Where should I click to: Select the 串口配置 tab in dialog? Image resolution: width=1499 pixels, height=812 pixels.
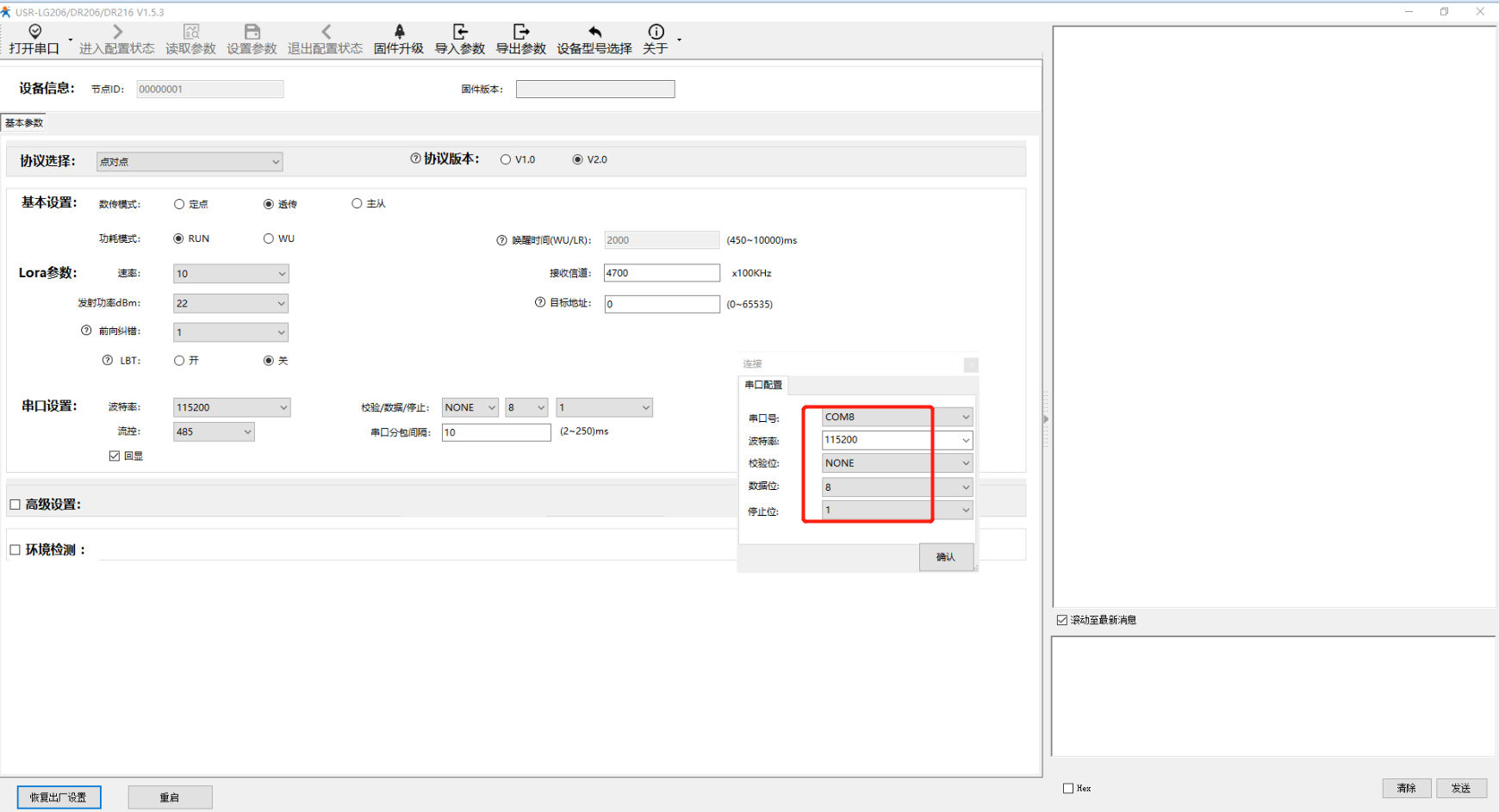tap(763, 385)
